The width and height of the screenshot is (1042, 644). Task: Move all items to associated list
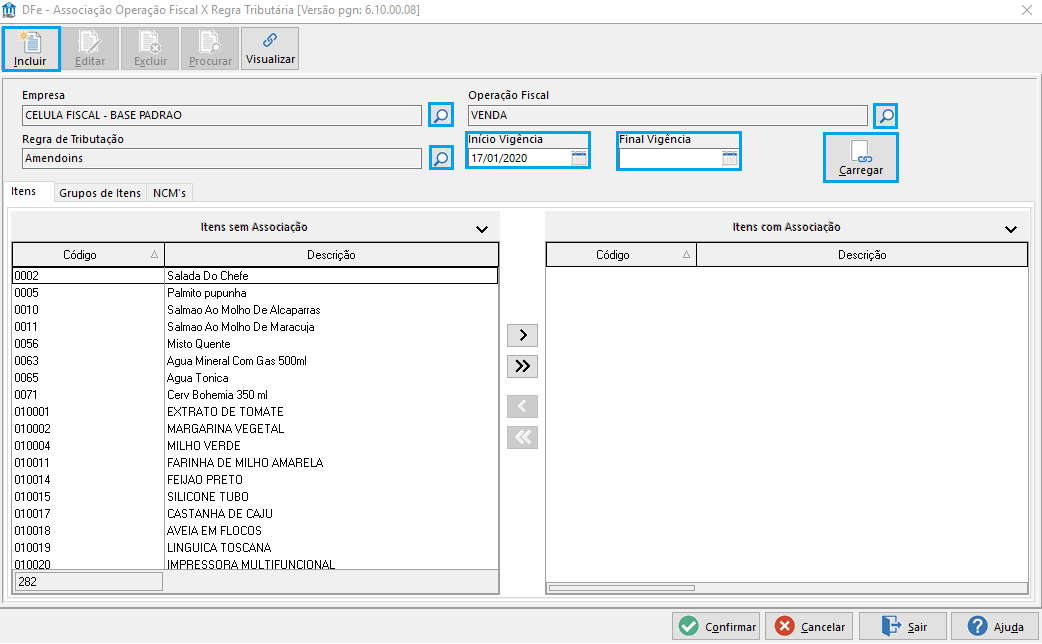(522, 366)
